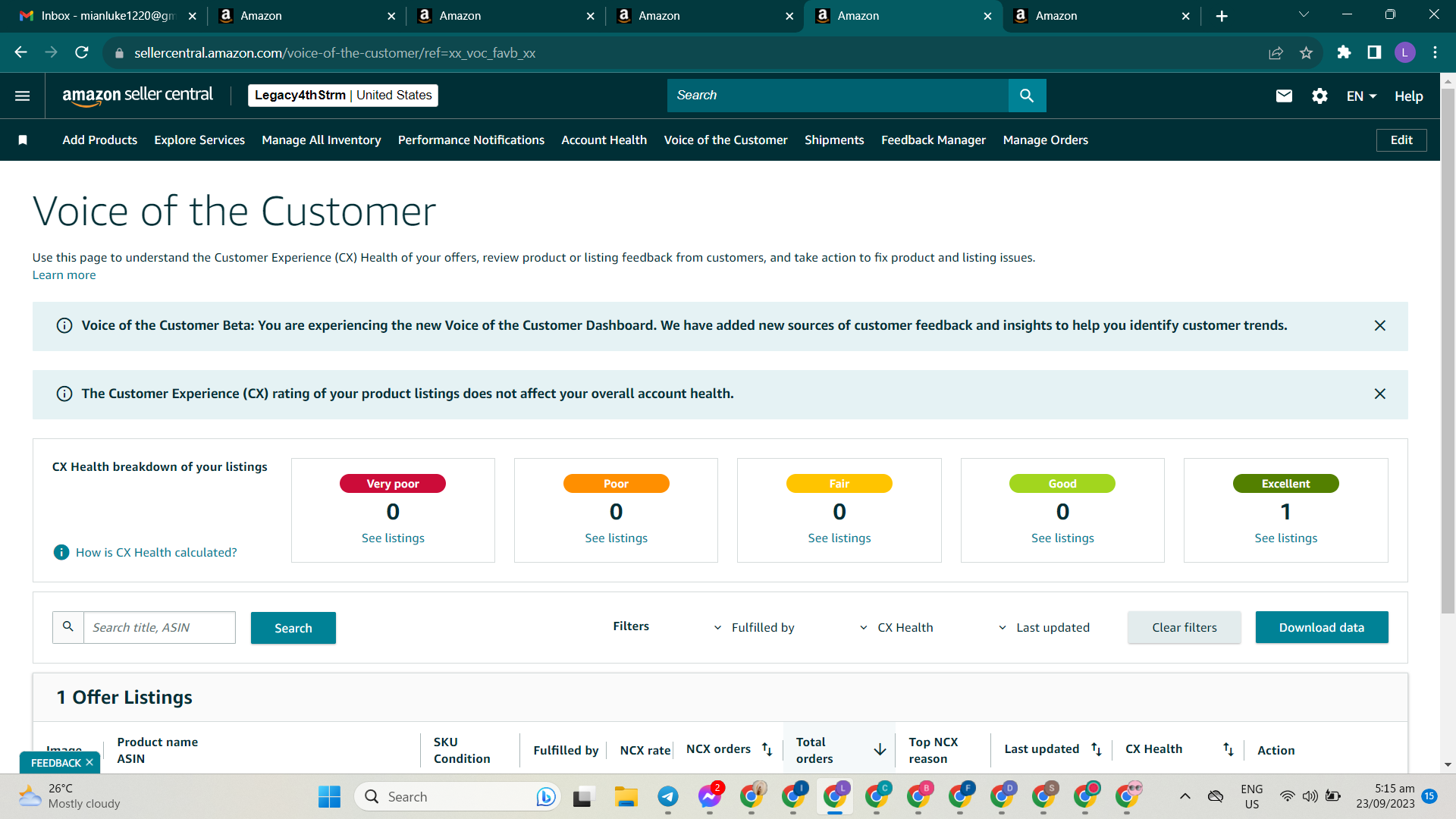This screenshot has width=1456, height=819.
Task: Open the browser extensions puzzle icon
Action: coord(1344,52)
